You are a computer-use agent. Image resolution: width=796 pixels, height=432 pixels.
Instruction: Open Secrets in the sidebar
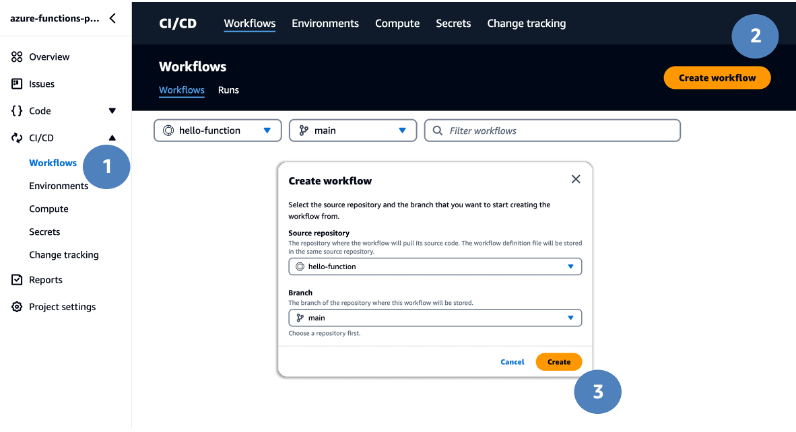click(45, 231)
